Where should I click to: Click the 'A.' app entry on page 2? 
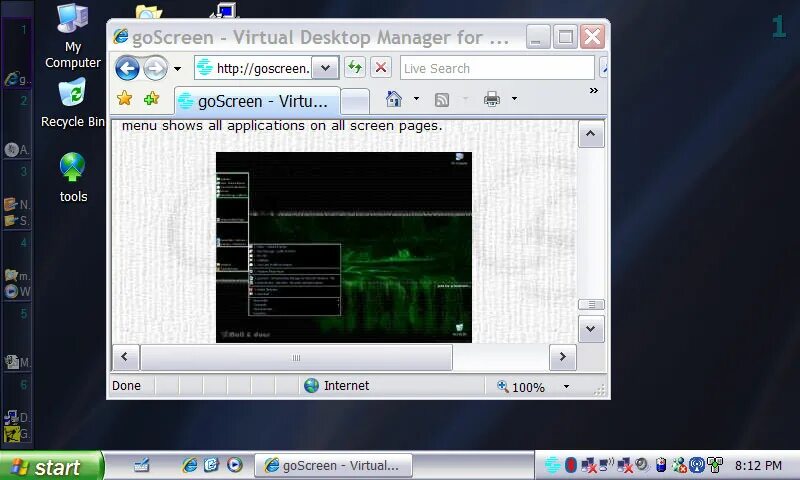tap(17, 149)
